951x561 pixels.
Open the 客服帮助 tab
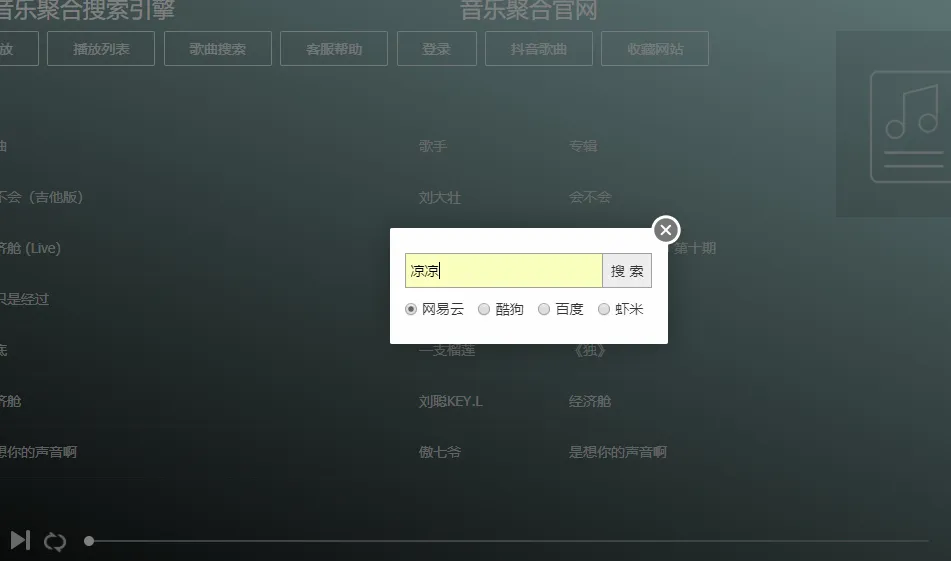[x=334, y=49]
